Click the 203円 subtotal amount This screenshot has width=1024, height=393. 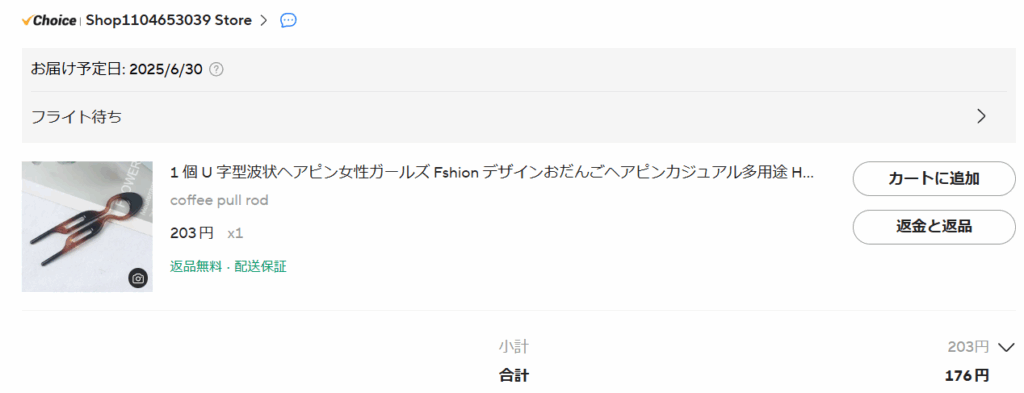968,347
